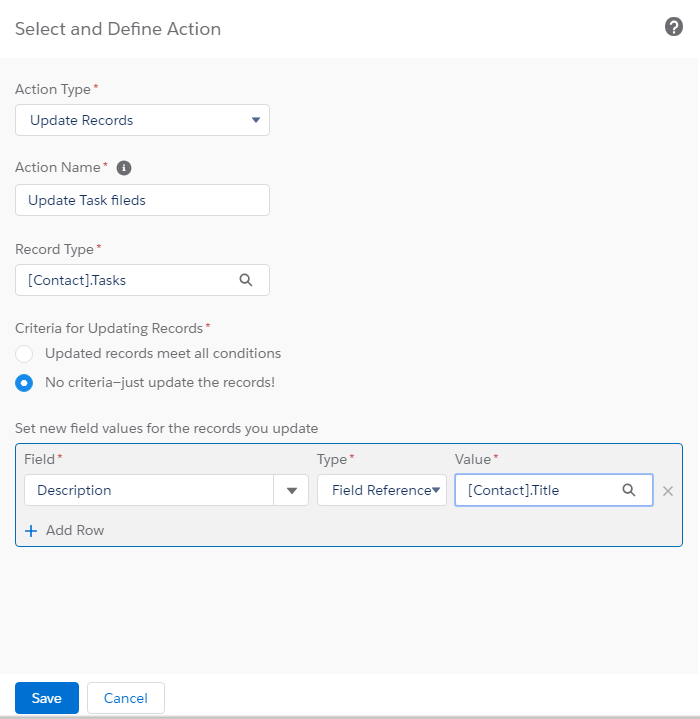This screenshot has height=719, width=700.
Task: Click the search icon in Record Type field
Action: pos(246,280)
